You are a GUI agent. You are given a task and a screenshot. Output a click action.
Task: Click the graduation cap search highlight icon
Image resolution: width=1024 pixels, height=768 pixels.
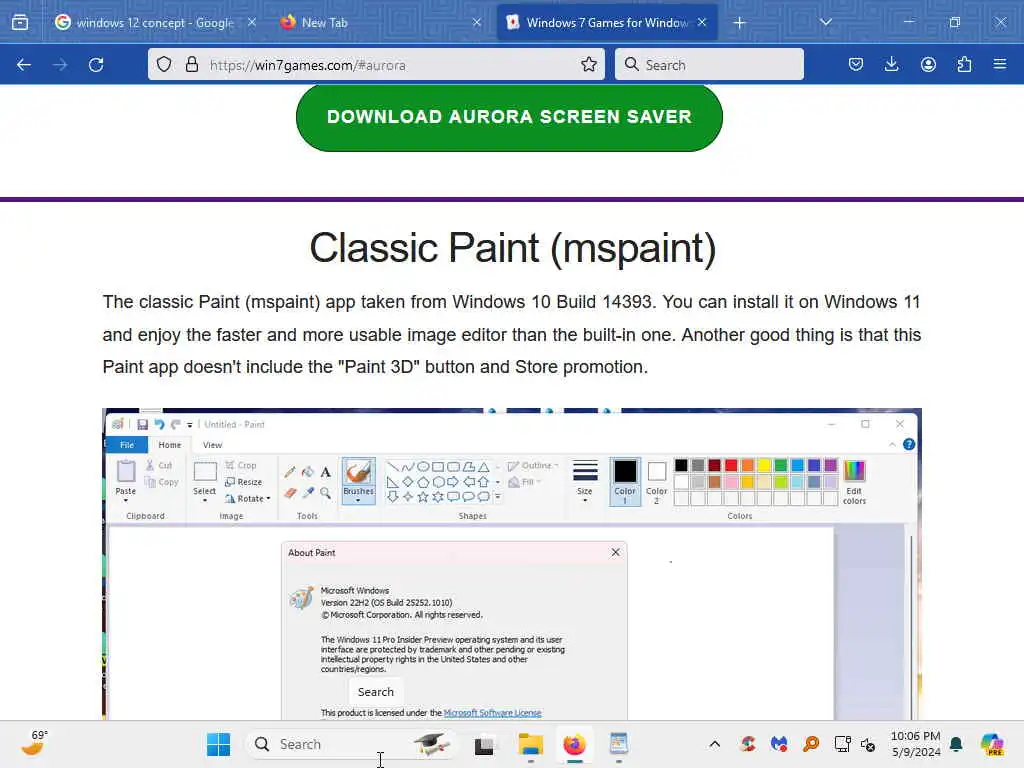click(432, 744)
